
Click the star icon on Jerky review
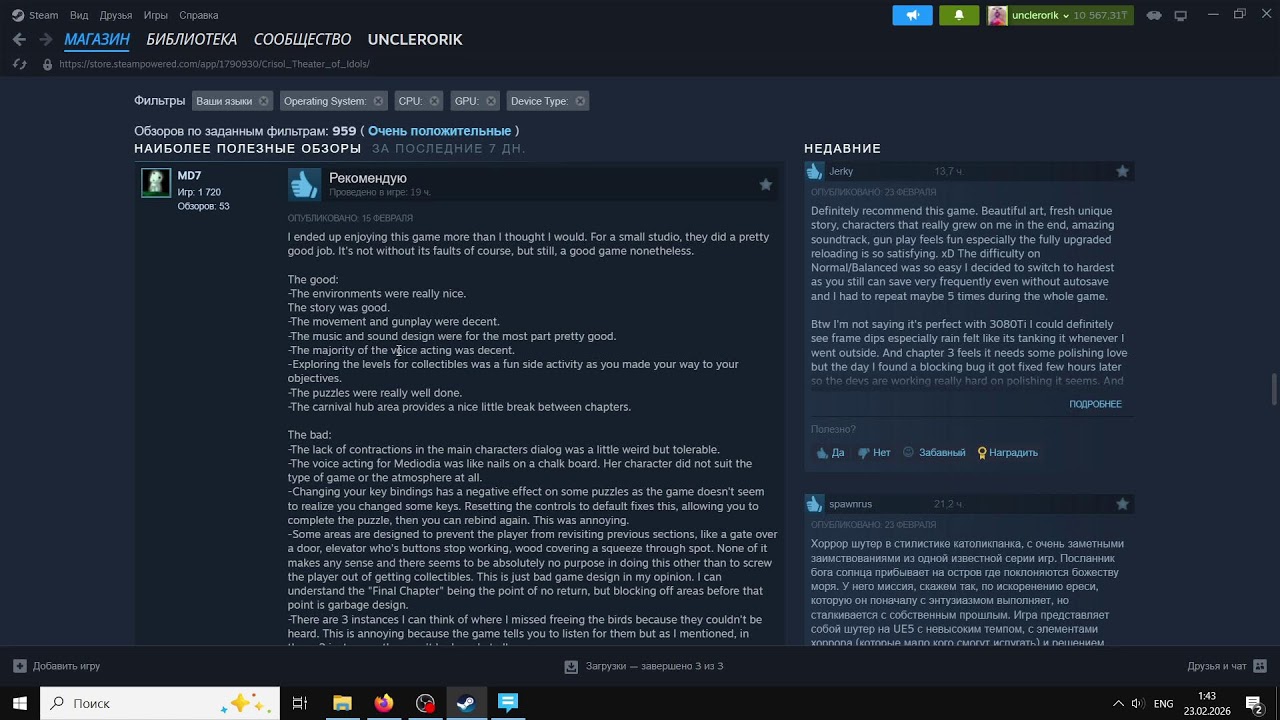[x=1122, y=171]
